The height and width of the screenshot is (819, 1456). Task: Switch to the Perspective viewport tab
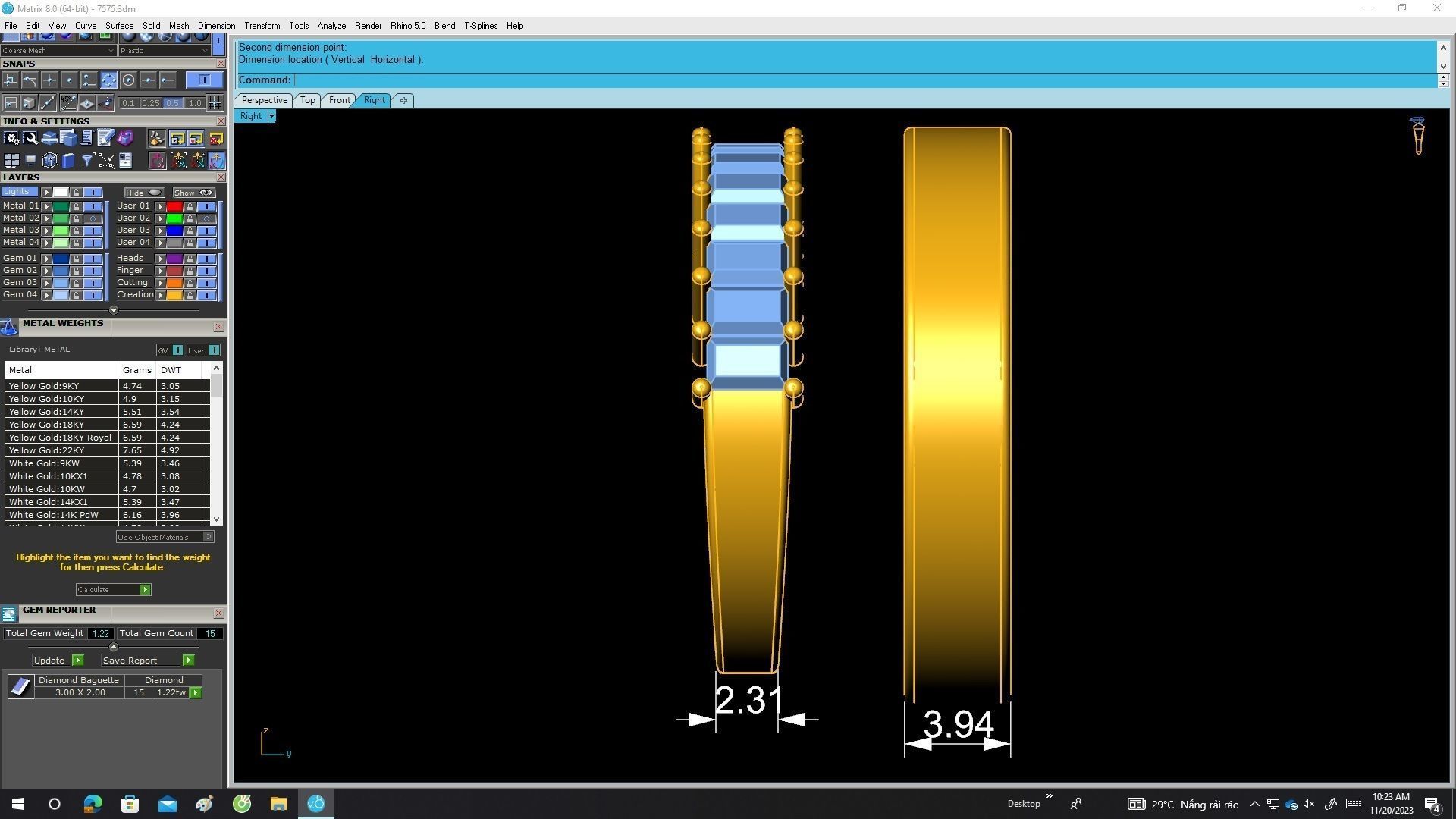(264, 100)
